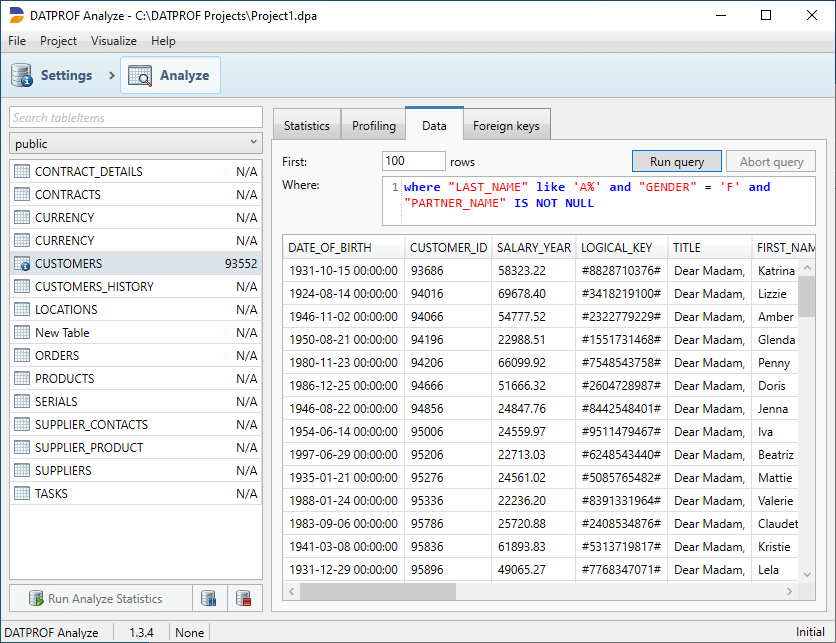836x643 pixels.
Task: Click the Settings database icon
Action: click(x=22, y=75)
